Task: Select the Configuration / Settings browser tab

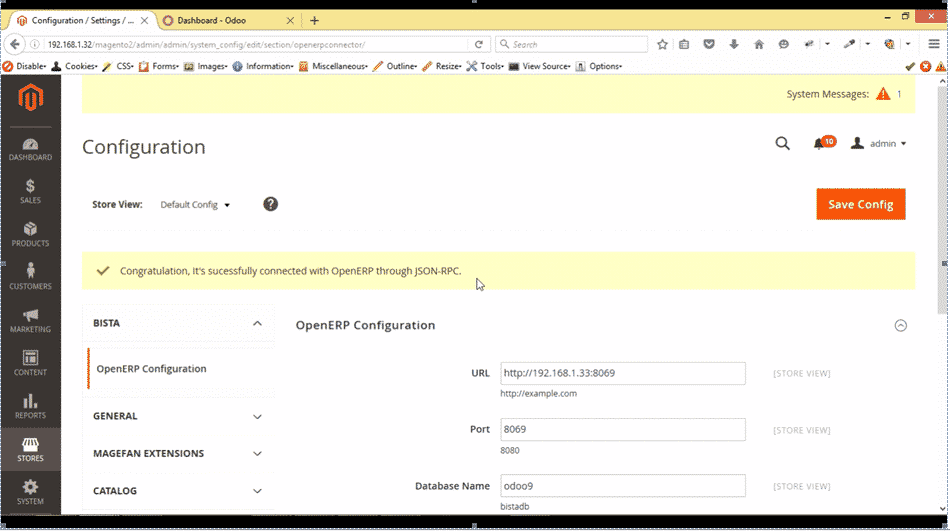Action: [x=82, y=21]
